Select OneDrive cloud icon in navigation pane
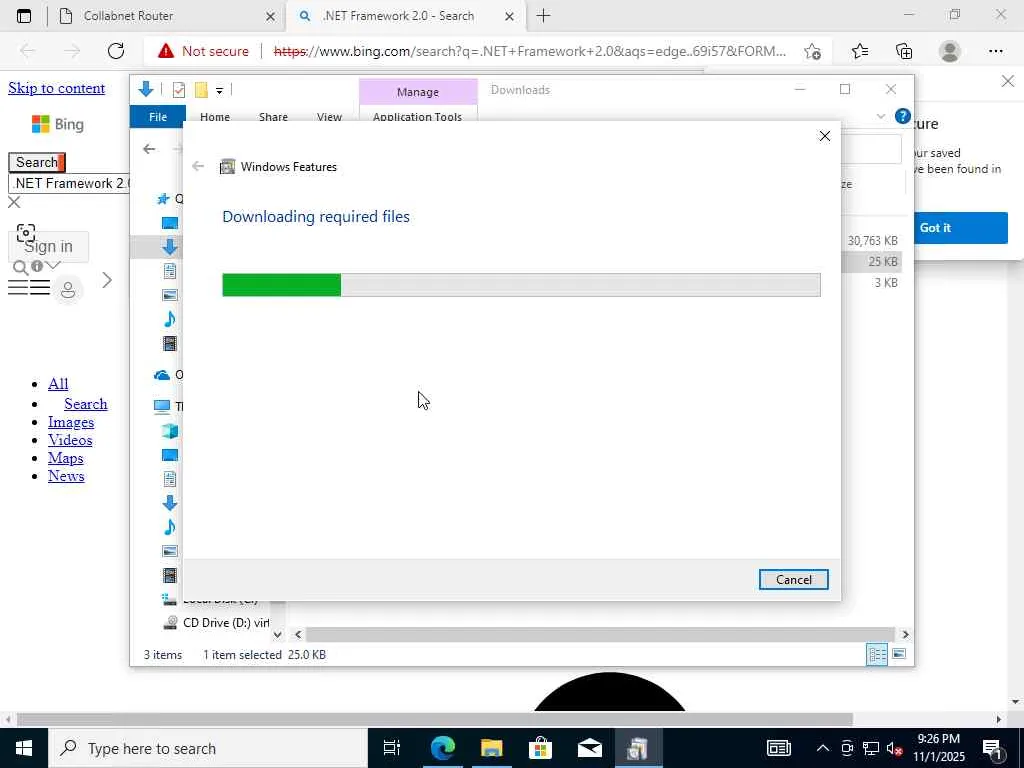The height and width of the screenshot is (768, 1024). 161,375
